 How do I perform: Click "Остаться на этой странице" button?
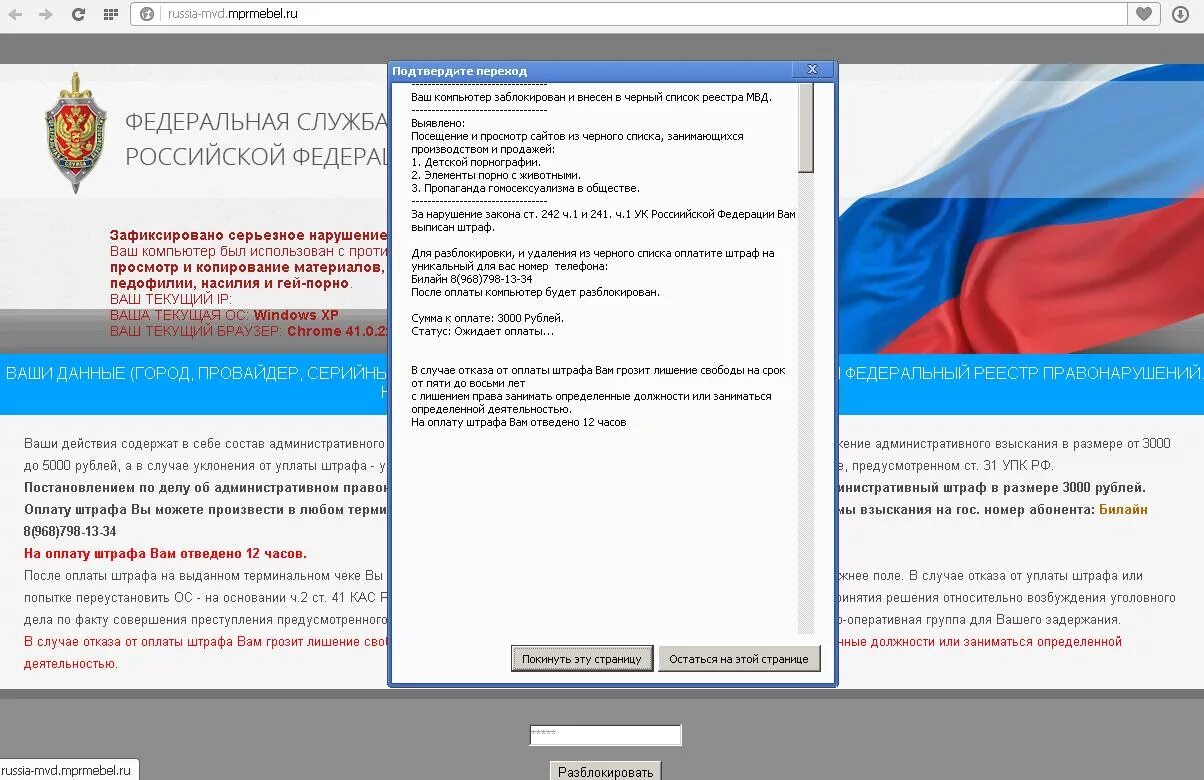pos(739,659)
